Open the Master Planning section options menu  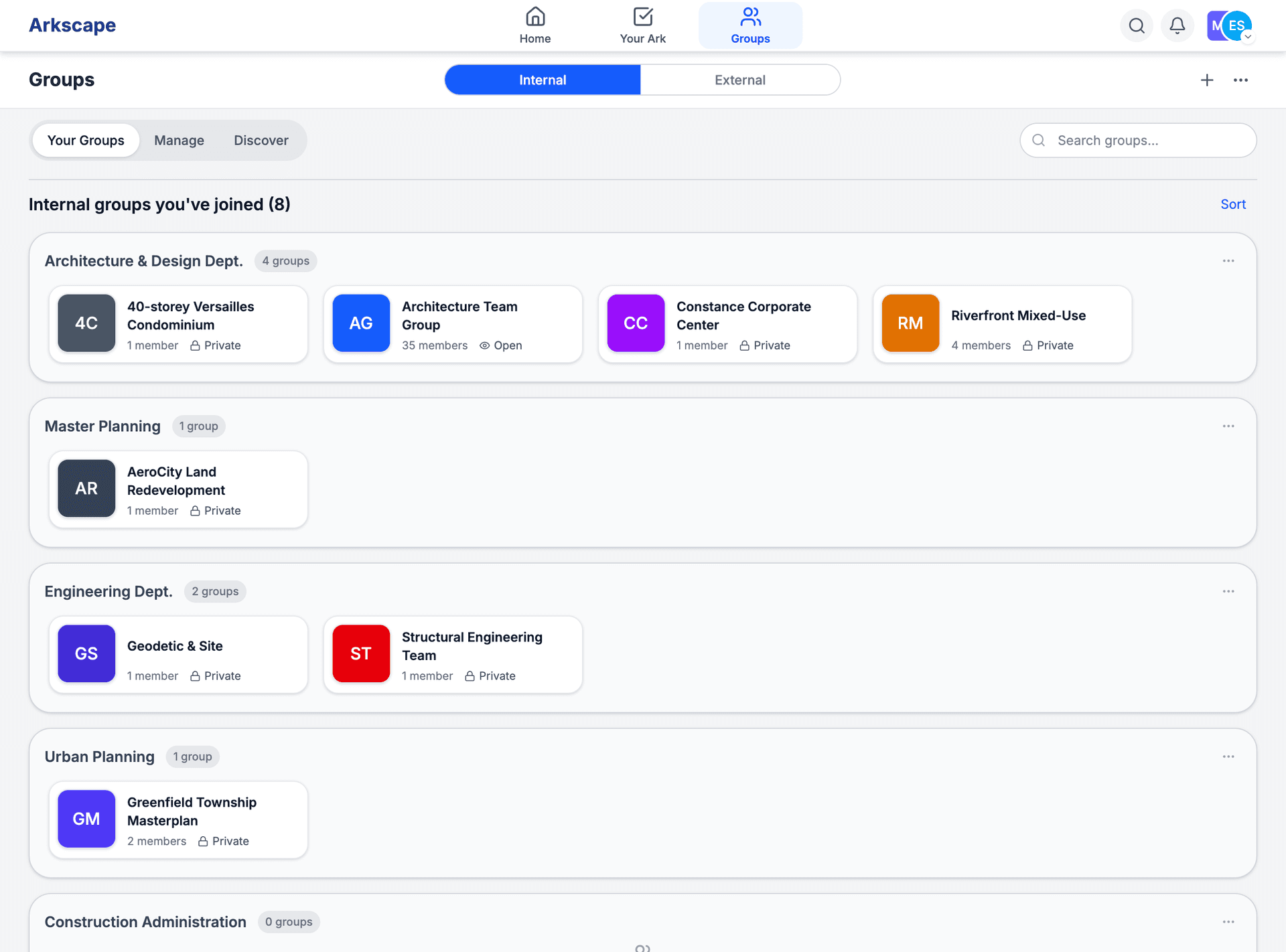1228,426
